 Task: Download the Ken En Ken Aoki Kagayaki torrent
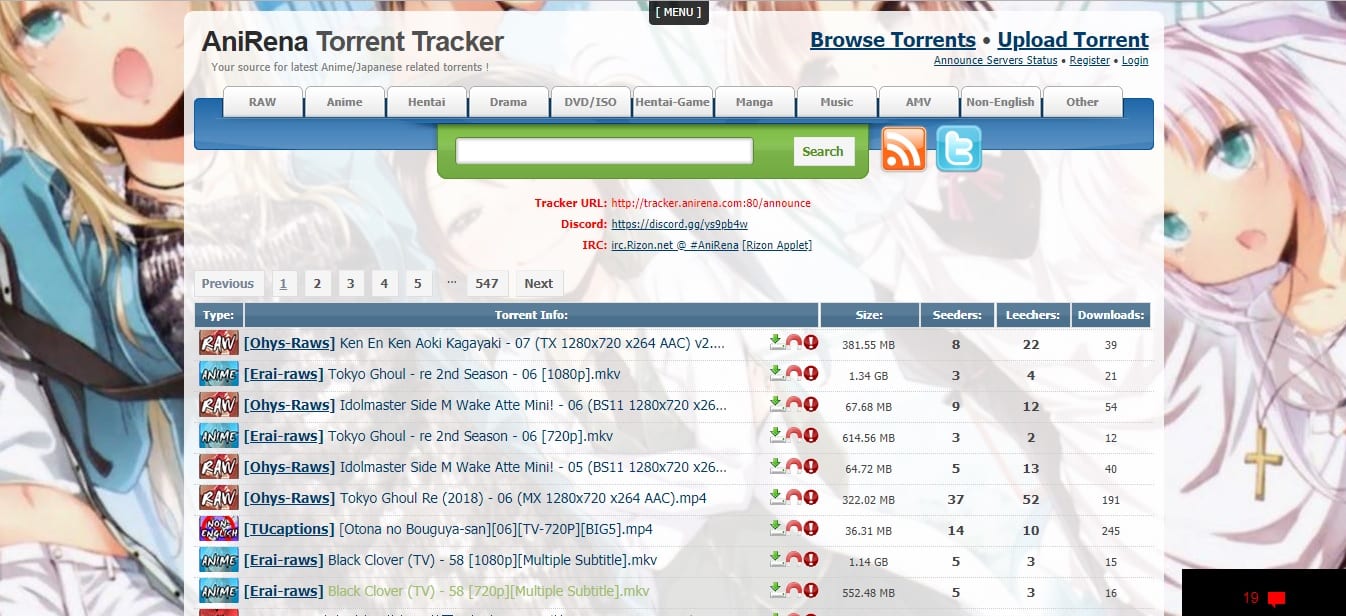click(x=776, y=343)
